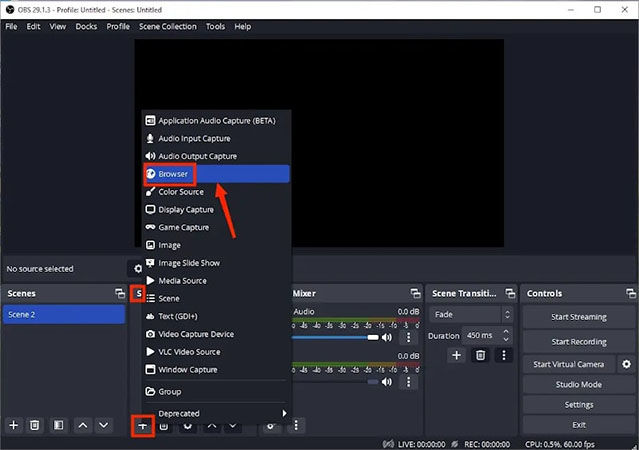
Task: Delete the scene transition trash icon
Action: pos(480,355)
